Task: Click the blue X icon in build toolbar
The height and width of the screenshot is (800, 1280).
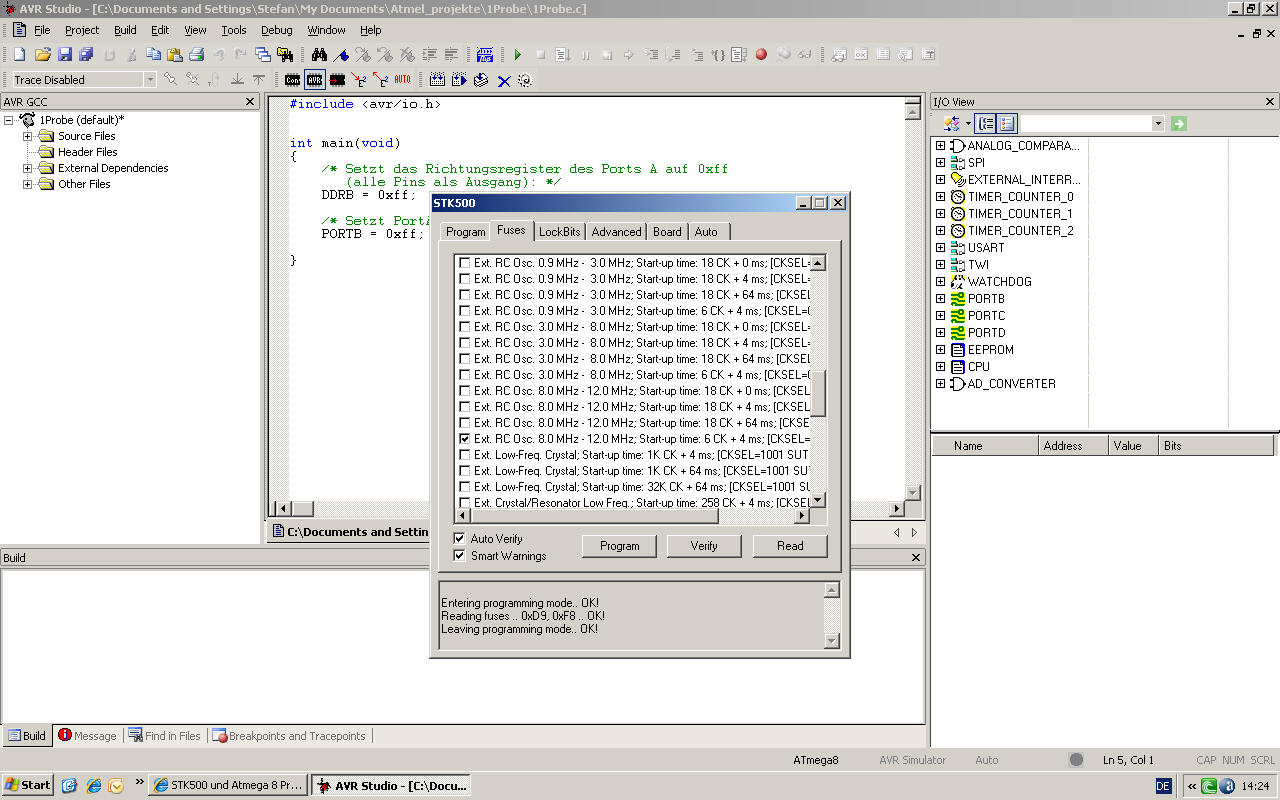Action: coord(504,80)
